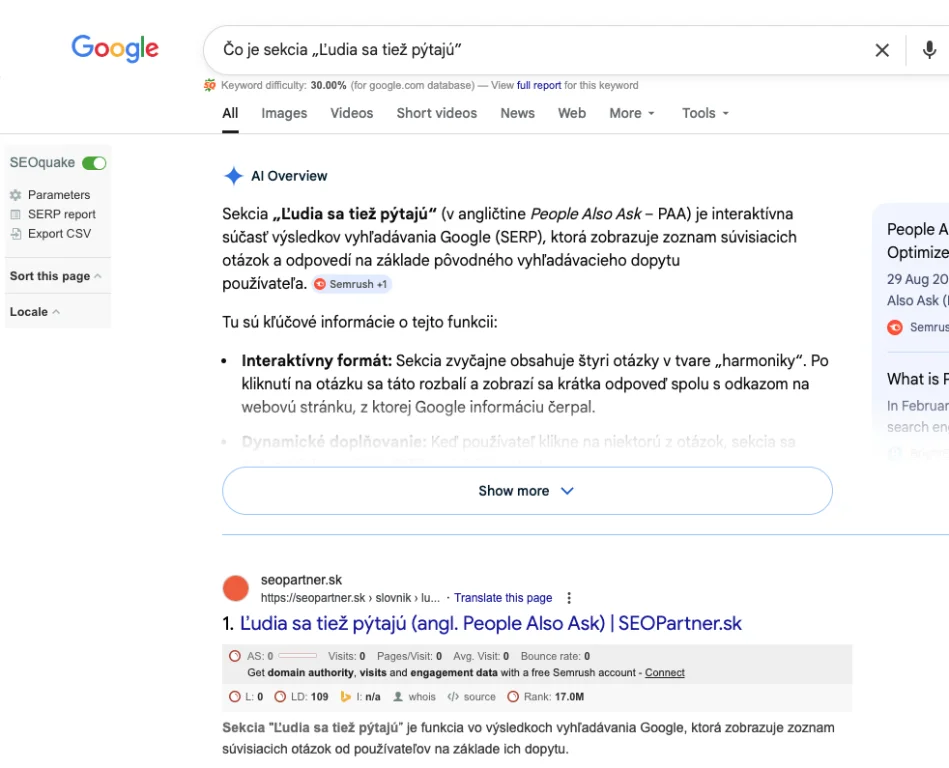The height and width of the screenshot is (768, 949).
Task: Start voice search via microphone icon
Action: click(x=929, y=50)
